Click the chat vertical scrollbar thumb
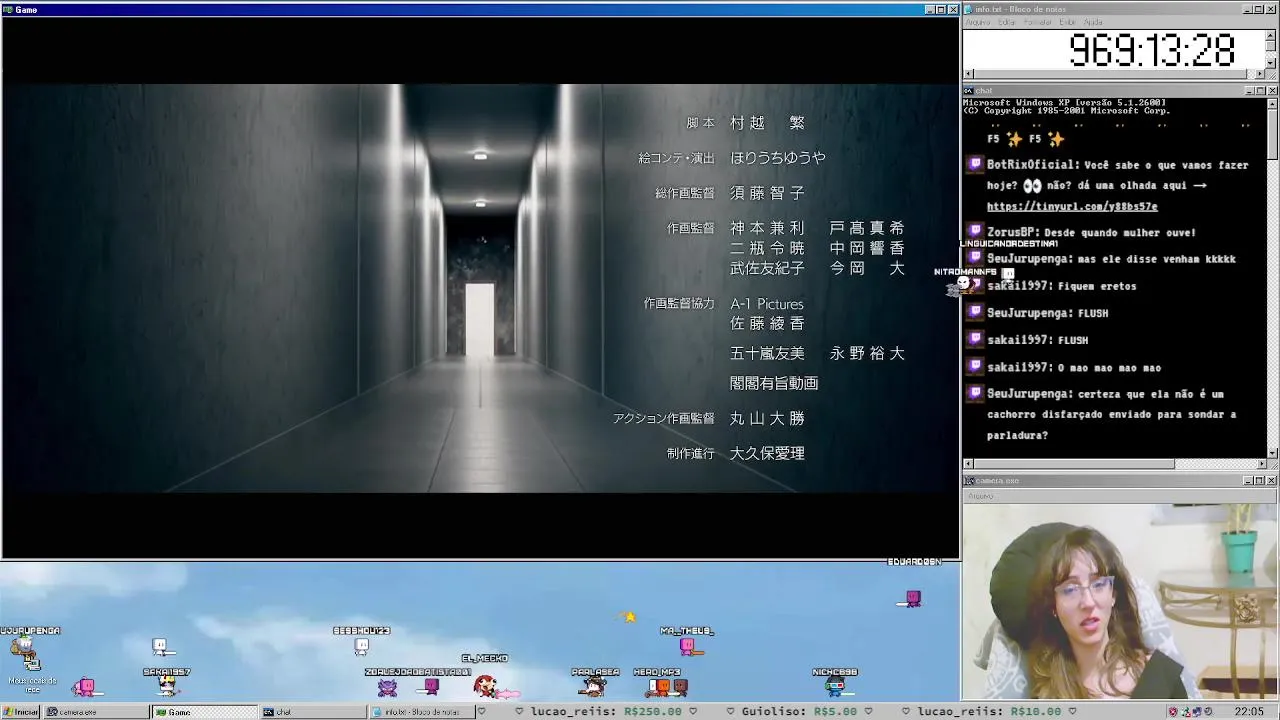The image size is (1280, 720). (x=1272, y=133)
